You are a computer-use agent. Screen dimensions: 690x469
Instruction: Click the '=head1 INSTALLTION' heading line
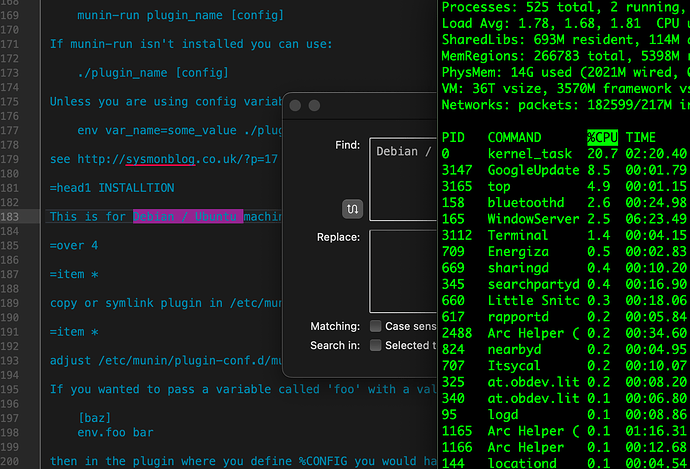tap(112, 188)
